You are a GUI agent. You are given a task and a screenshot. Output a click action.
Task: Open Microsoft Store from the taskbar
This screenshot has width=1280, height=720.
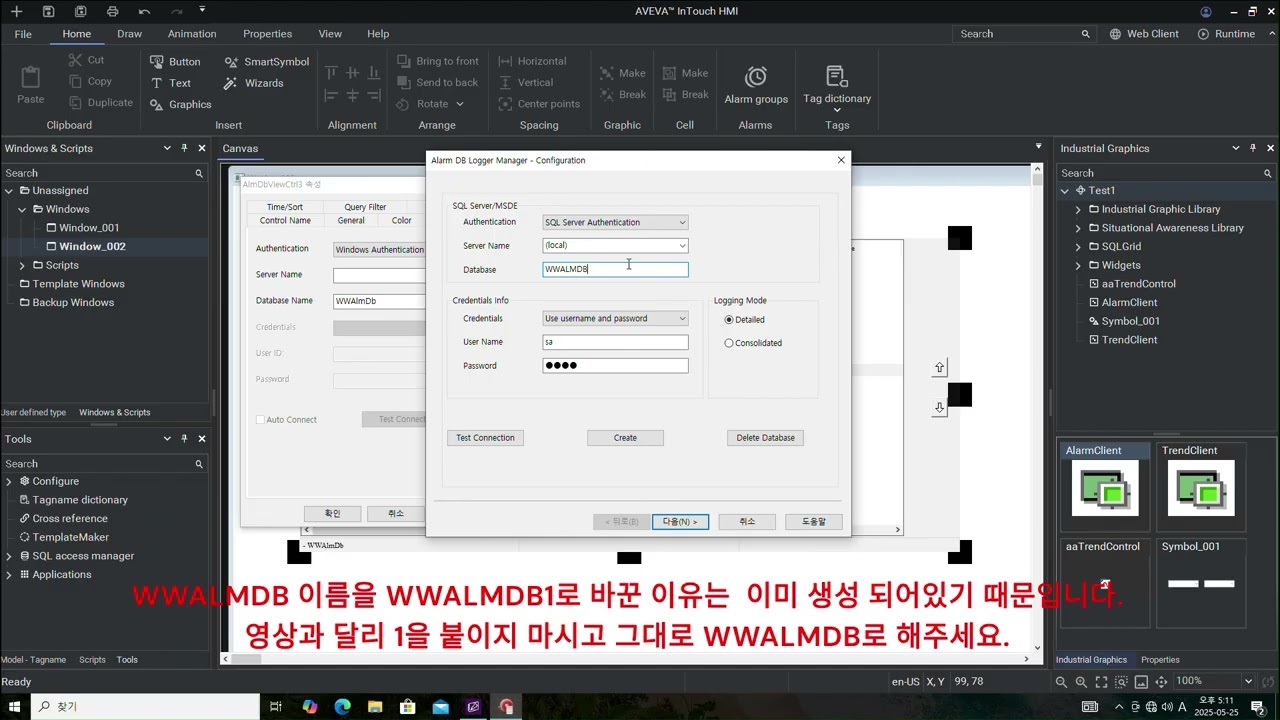pos(408,706)
